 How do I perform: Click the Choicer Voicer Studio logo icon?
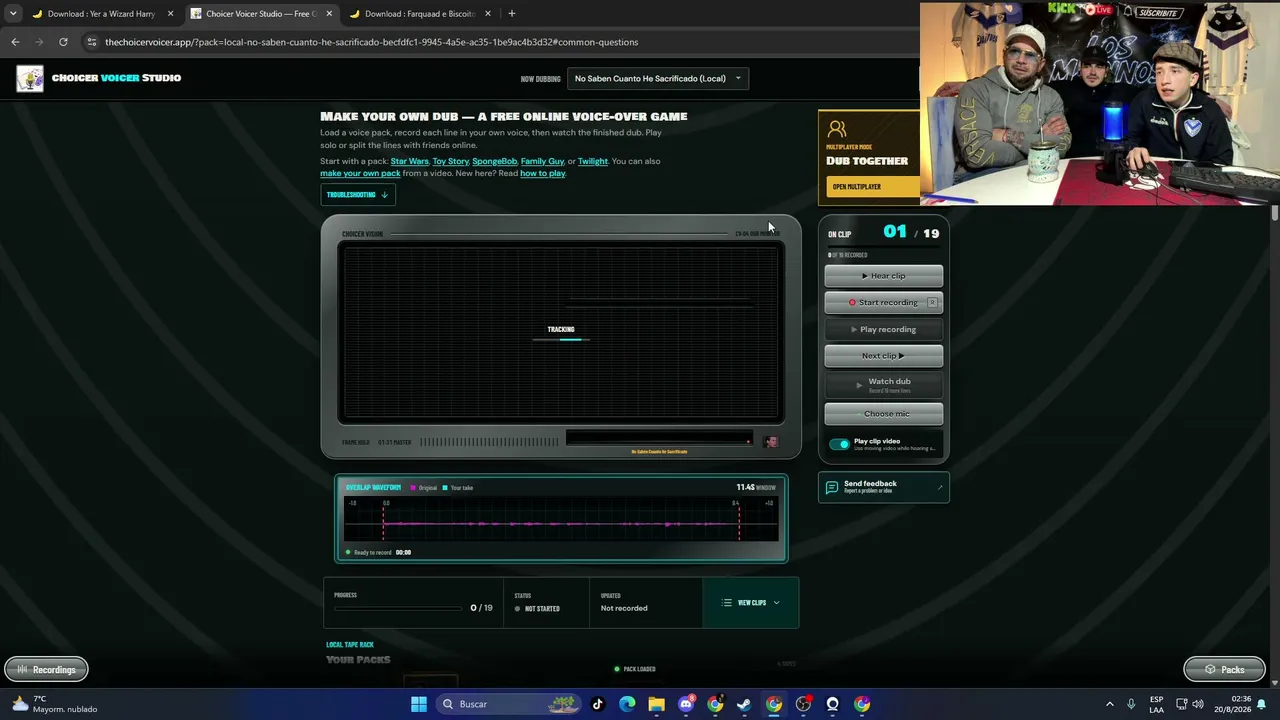tap(30, 78)
